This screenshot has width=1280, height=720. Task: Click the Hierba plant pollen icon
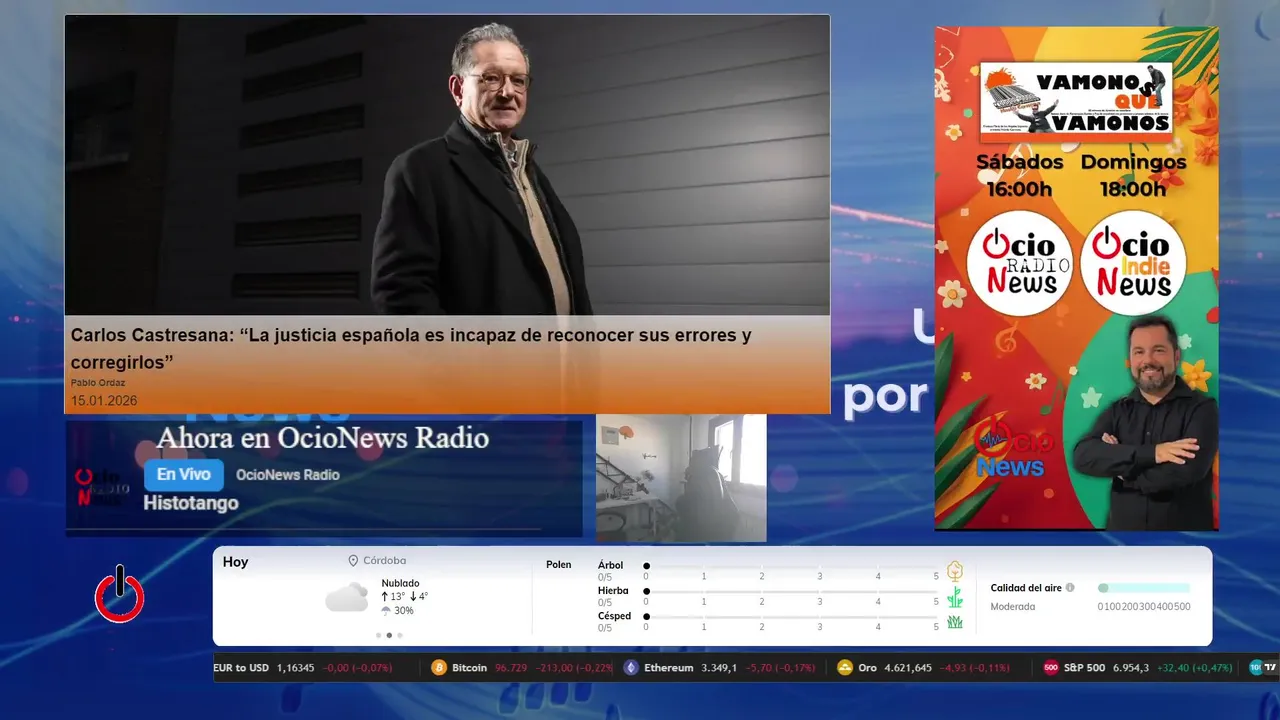(x=955, y=597)
